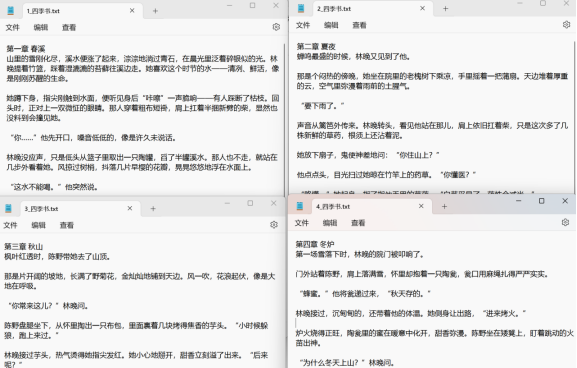This screenshot has height=368, width=577.
Task: Click line 枫叶红透时，陈野带她去了山顶。
Action: pos(57,256)
